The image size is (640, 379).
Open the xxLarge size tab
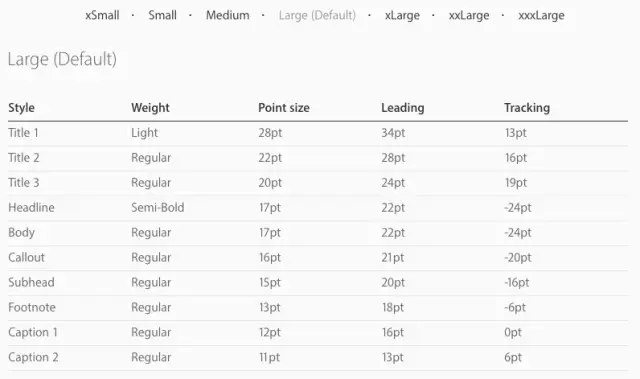click(469, 16)
